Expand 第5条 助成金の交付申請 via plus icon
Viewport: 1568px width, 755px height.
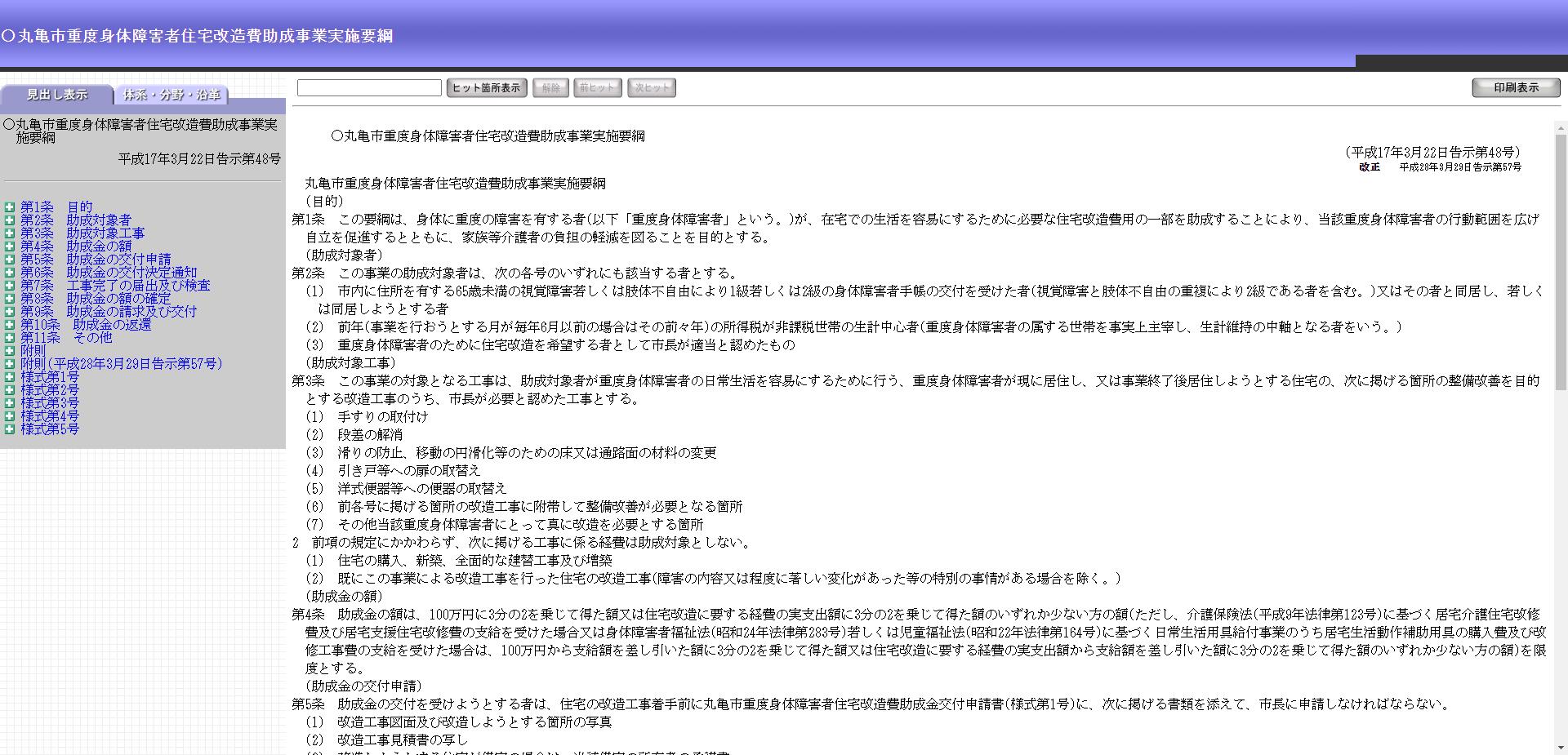11,259
